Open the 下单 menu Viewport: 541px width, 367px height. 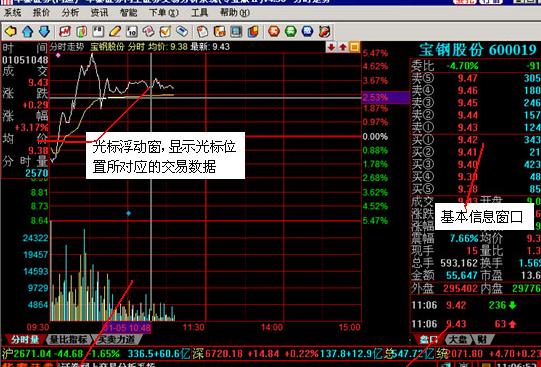pos(164,13)
